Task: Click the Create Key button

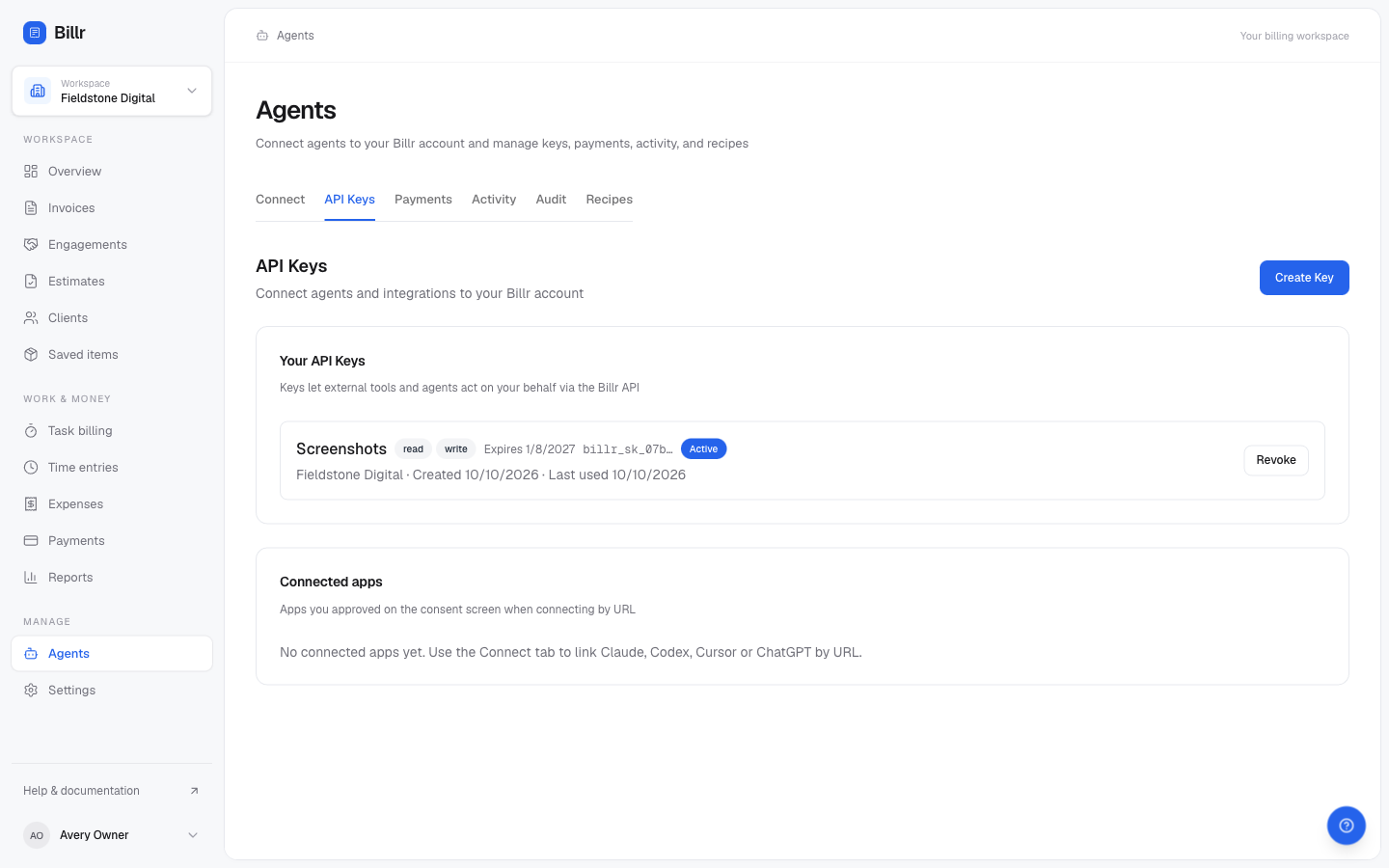Action: pyautogui.click(x=1304, y=278)
